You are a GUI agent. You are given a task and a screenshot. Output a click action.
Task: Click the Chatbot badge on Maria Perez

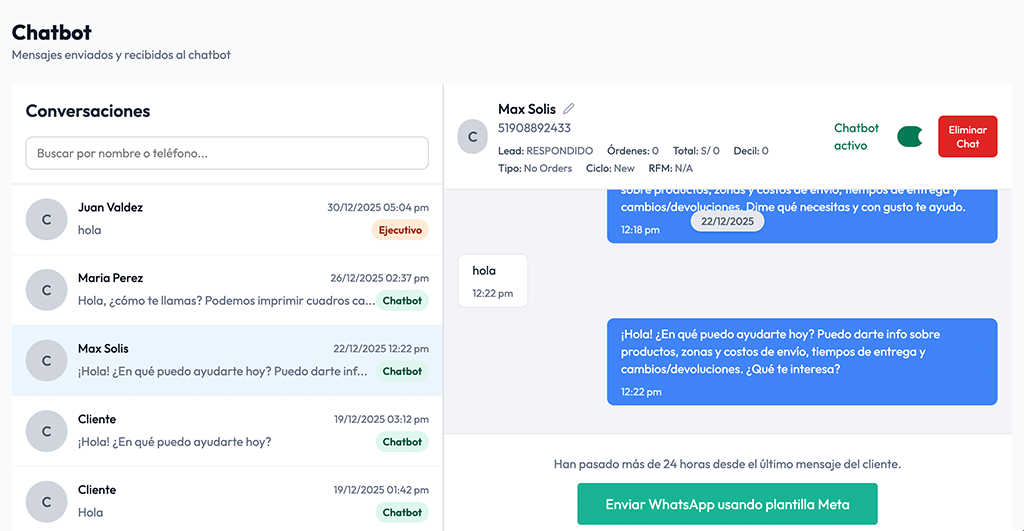point(402,300)
